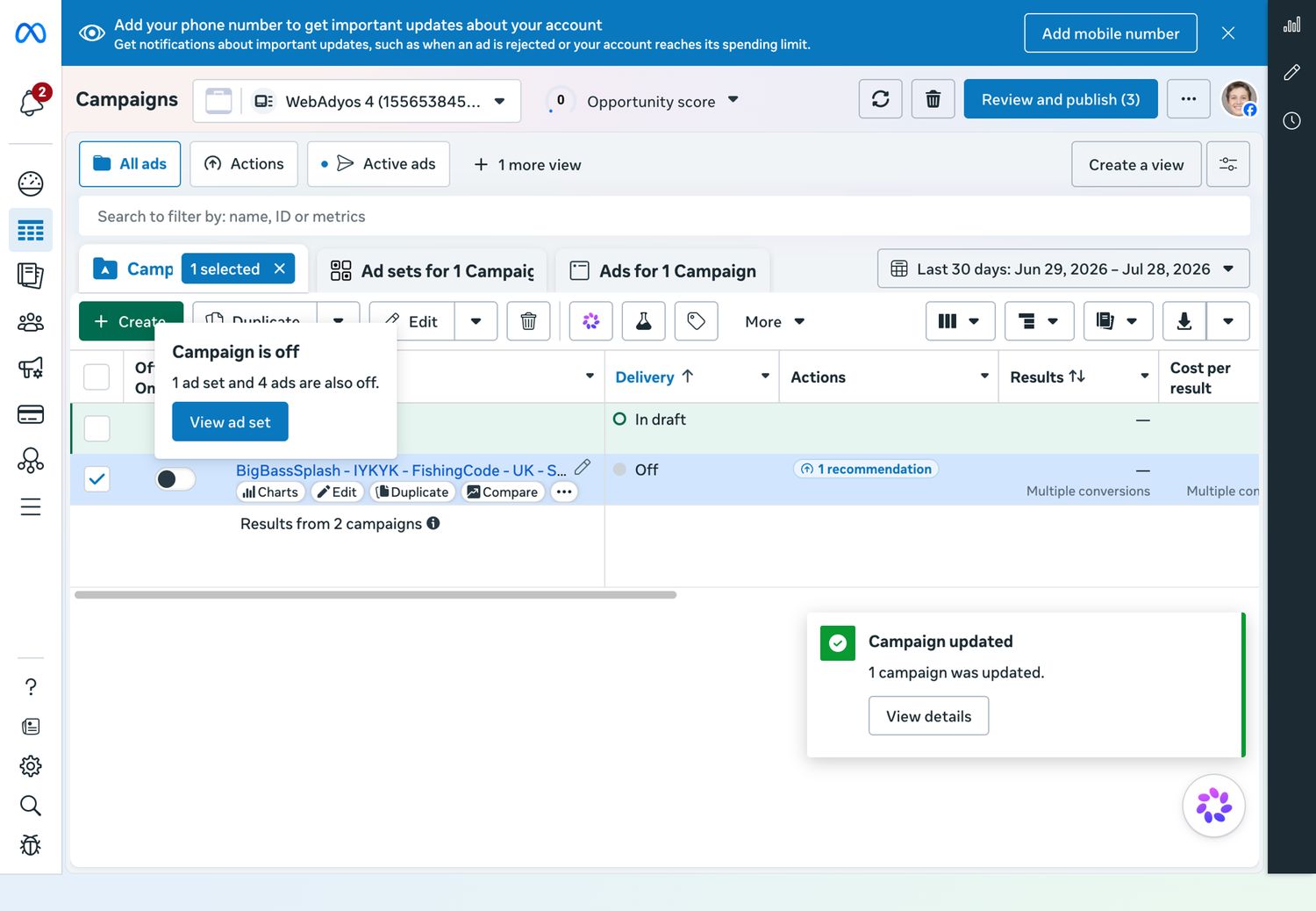Screen dimensions: 1316x911
Task: Check the draft campaign row checkbox
Action: (x=97, y=428)
